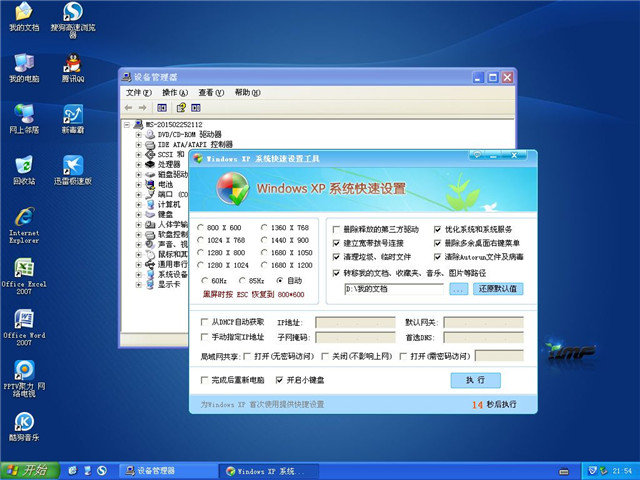Click the keyboard icon in the system tray

coord(564,471)
